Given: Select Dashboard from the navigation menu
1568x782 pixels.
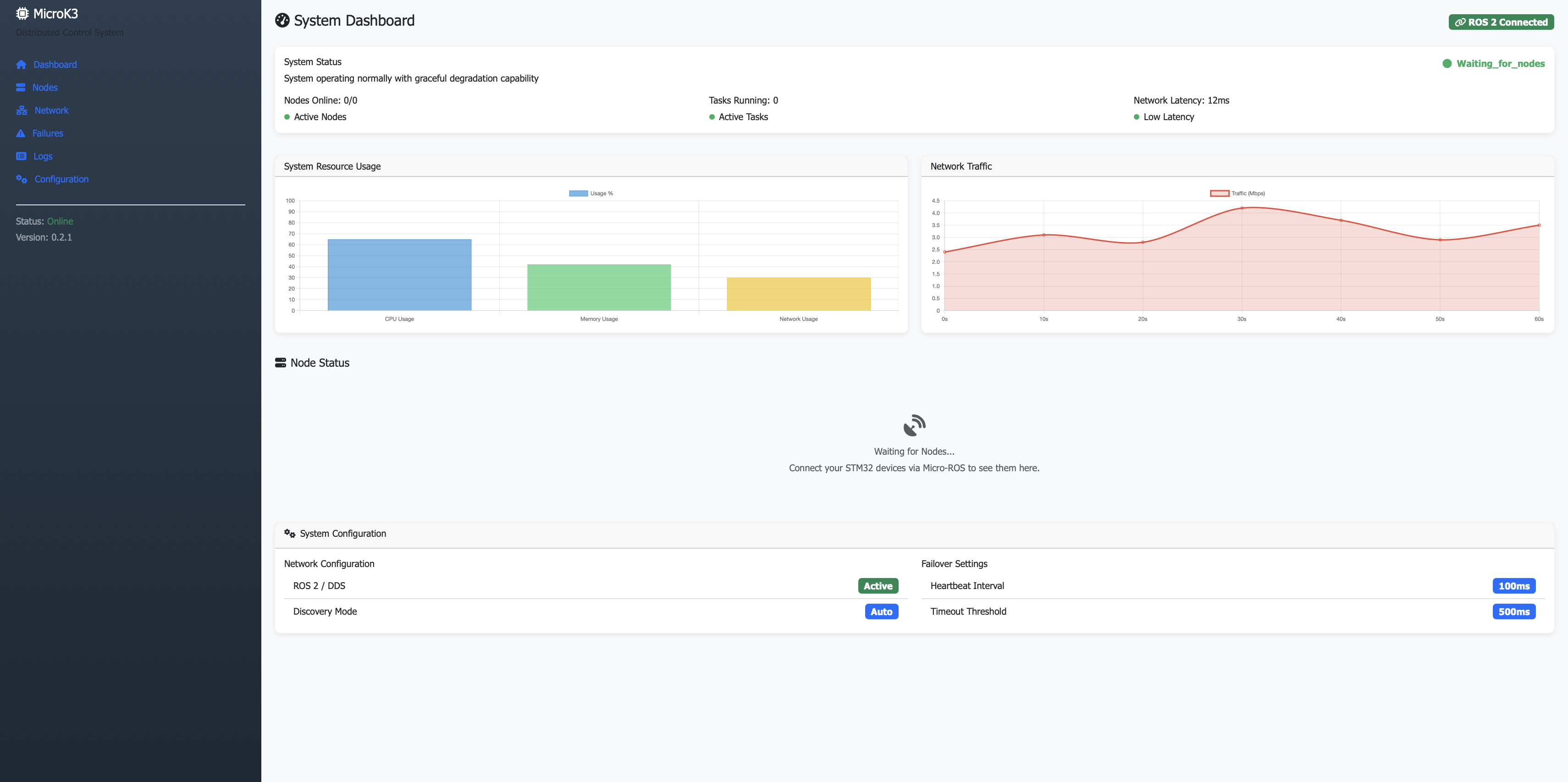Looking at the screenshot, I should [55, 65].
